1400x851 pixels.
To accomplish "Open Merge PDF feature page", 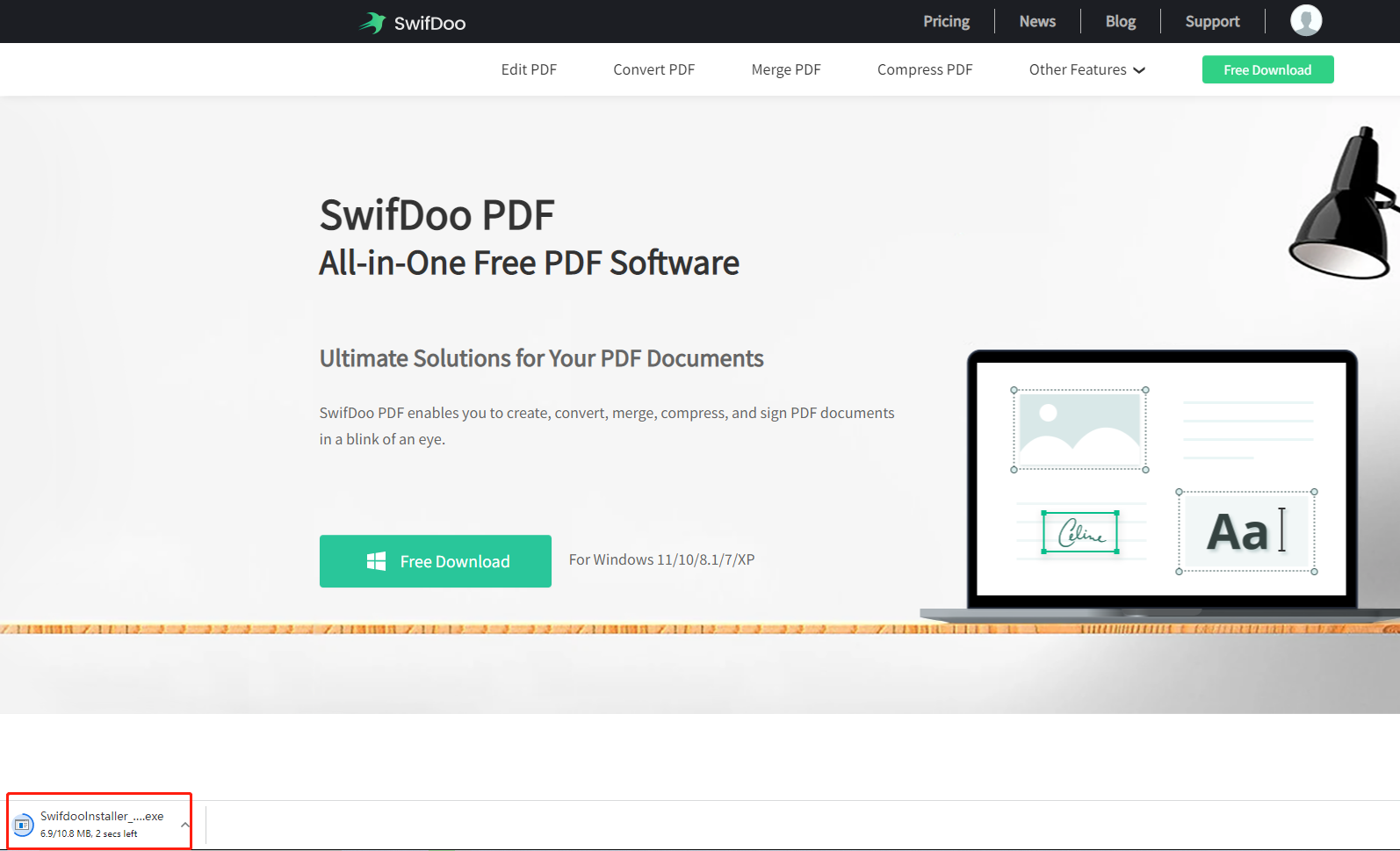I will pos(786,69).
